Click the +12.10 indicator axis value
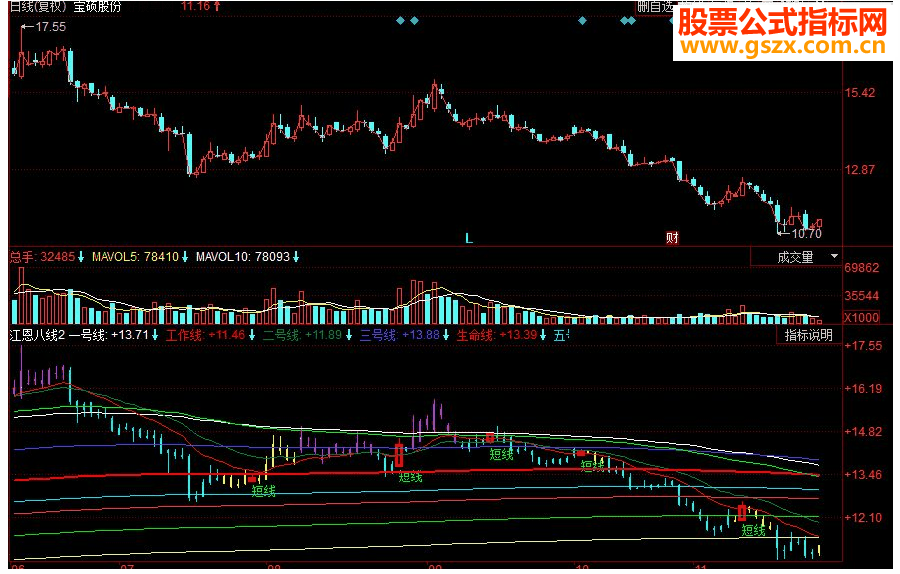This screenshot has width=900, height=574. pos(863,518)
